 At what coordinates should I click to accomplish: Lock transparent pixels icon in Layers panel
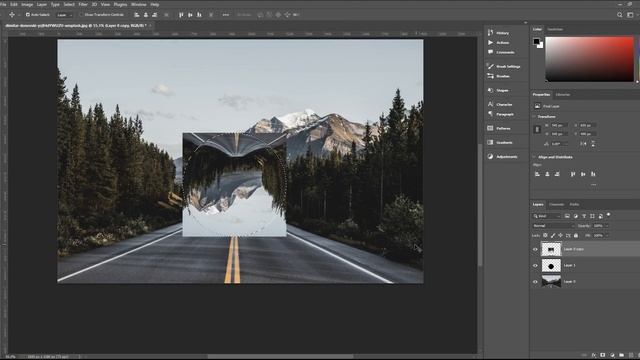[545, 236]
